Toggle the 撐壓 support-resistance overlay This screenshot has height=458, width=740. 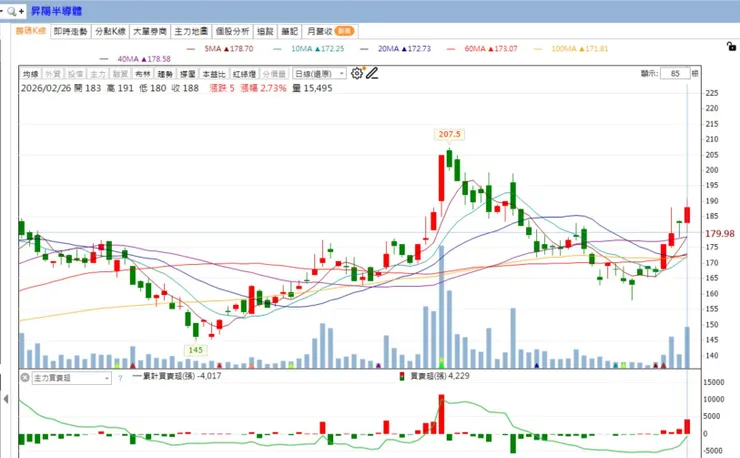(x=187, y=74)
